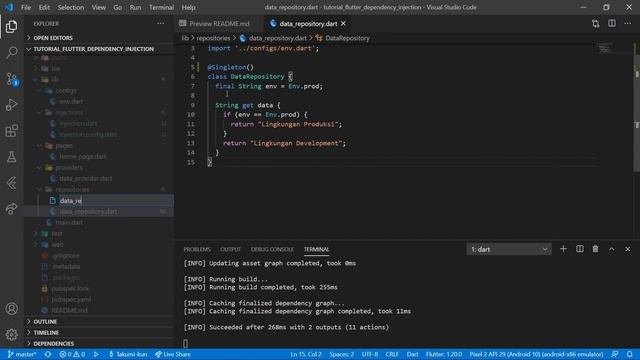
Task: Expand the Timeline section
Action: (x=99, y=333)
